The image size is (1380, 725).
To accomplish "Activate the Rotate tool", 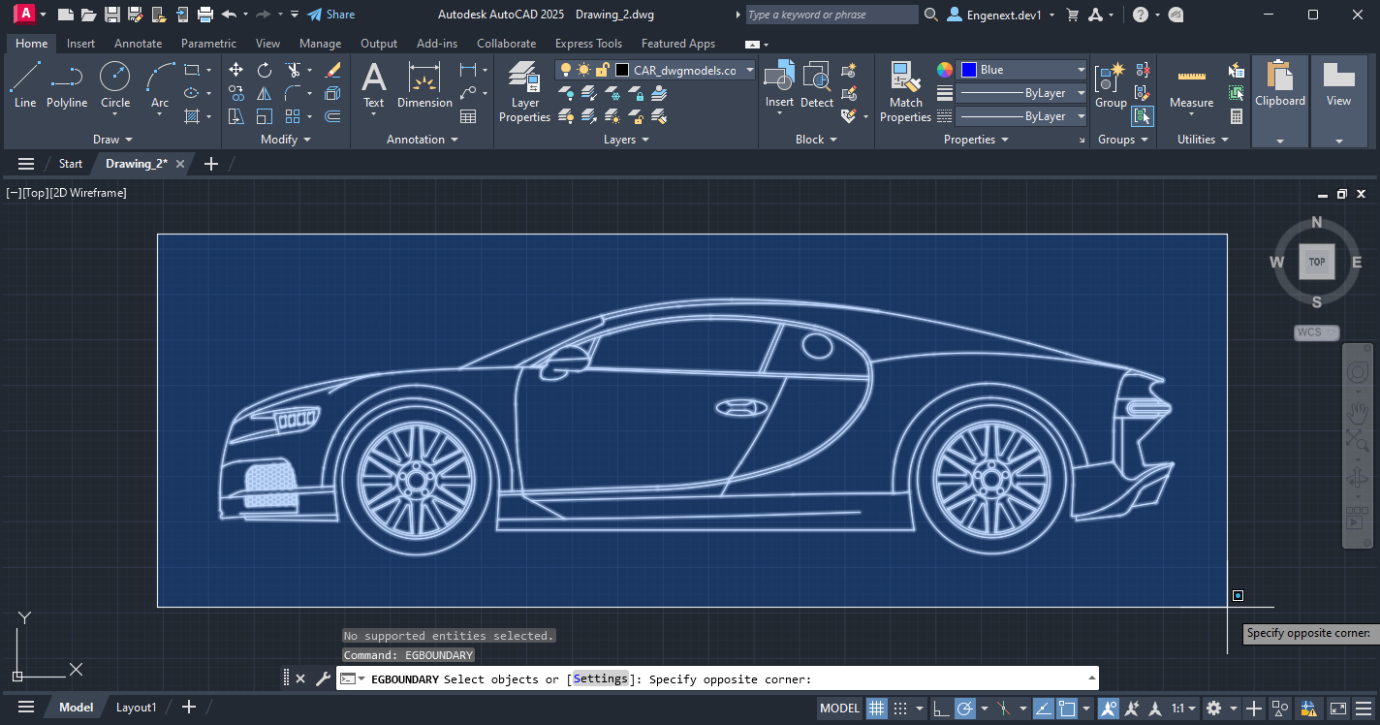I will click(264, 70).
